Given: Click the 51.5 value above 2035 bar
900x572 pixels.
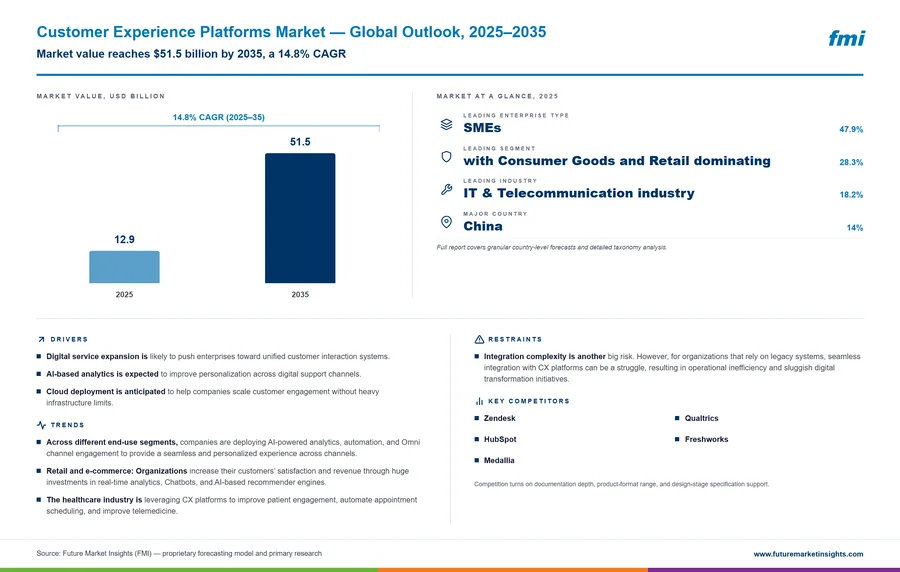Looking at the screenshot, I should [300, 142].
